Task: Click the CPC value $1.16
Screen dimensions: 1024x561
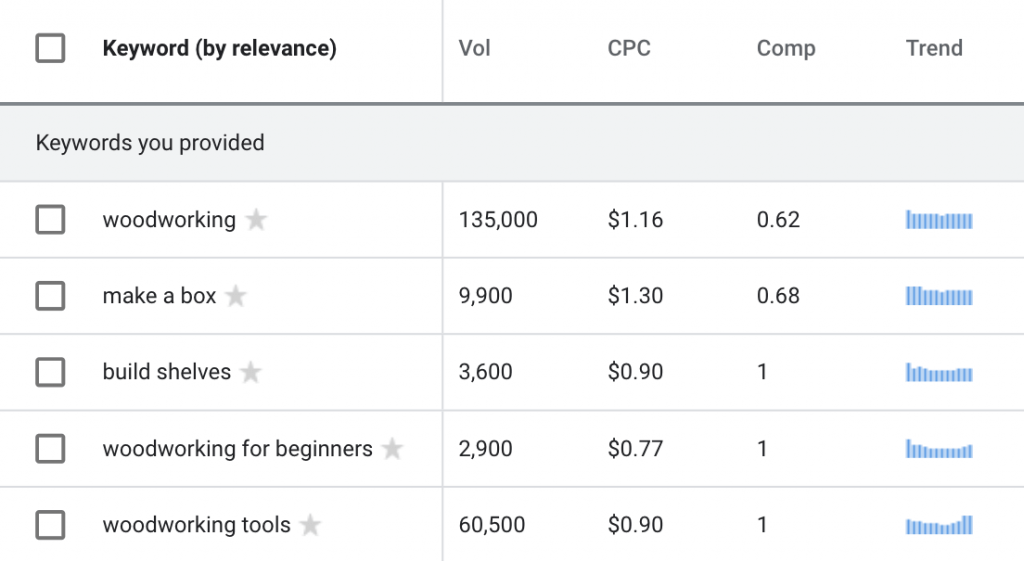Action: coord(635,219)
